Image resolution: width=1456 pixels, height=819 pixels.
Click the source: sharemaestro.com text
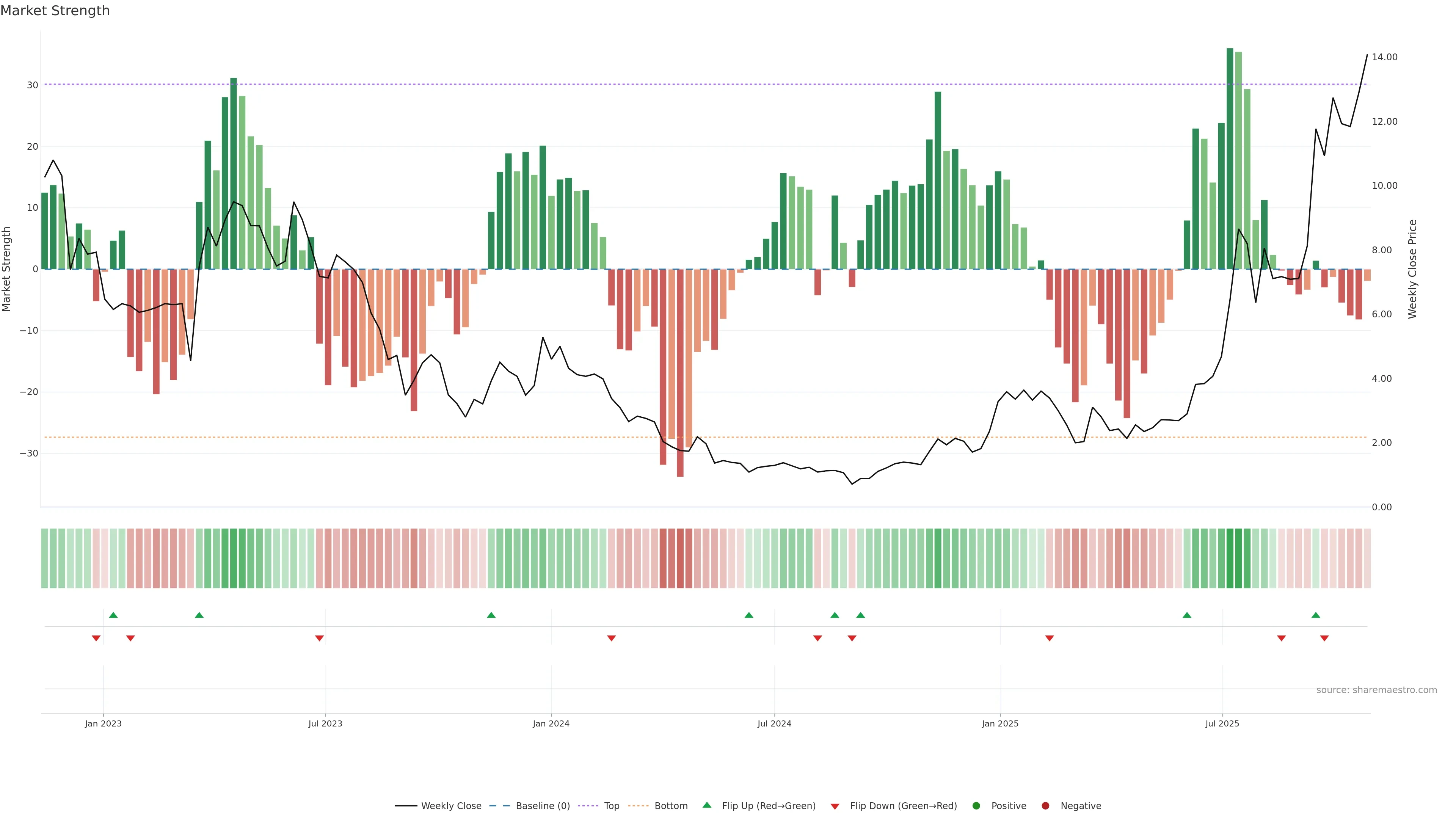point(1376,690)
